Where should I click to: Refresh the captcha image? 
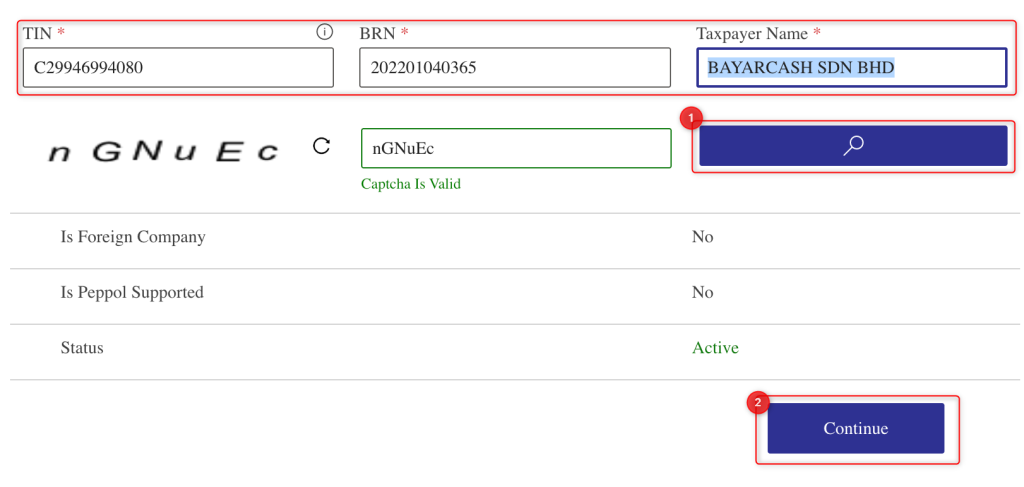[321, 146]
